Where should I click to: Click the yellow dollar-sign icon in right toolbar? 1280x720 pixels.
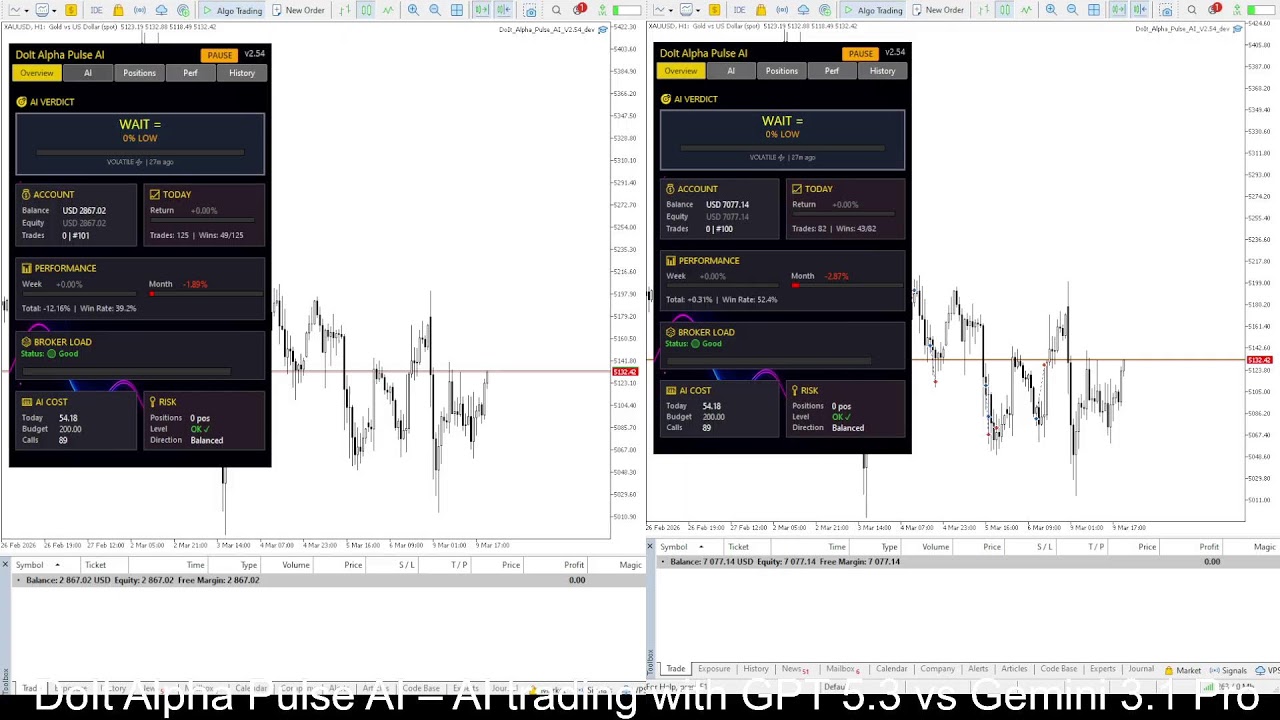tap(714, 10)
